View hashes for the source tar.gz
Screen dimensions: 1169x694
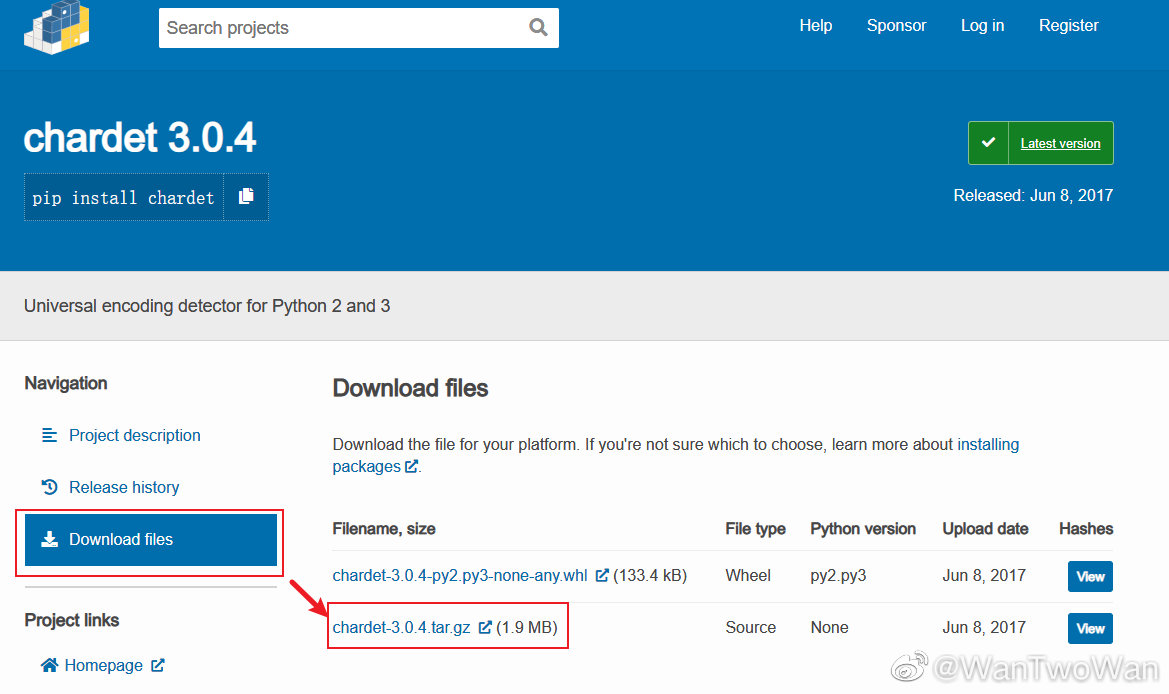click(1090, 628)
